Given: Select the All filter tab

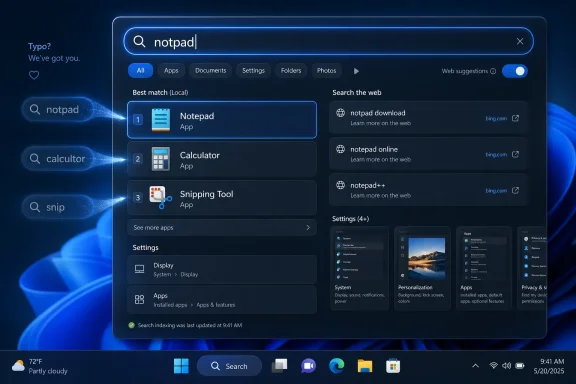Looking at the screenshot, I should point(140,71).
